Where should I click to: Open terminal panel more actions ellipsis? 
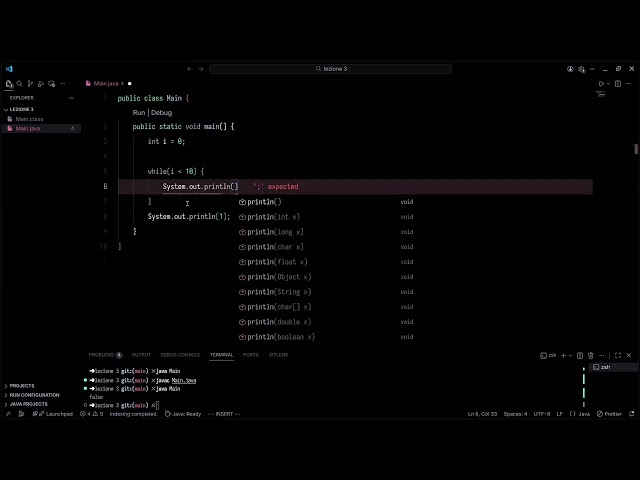(602, 356)
